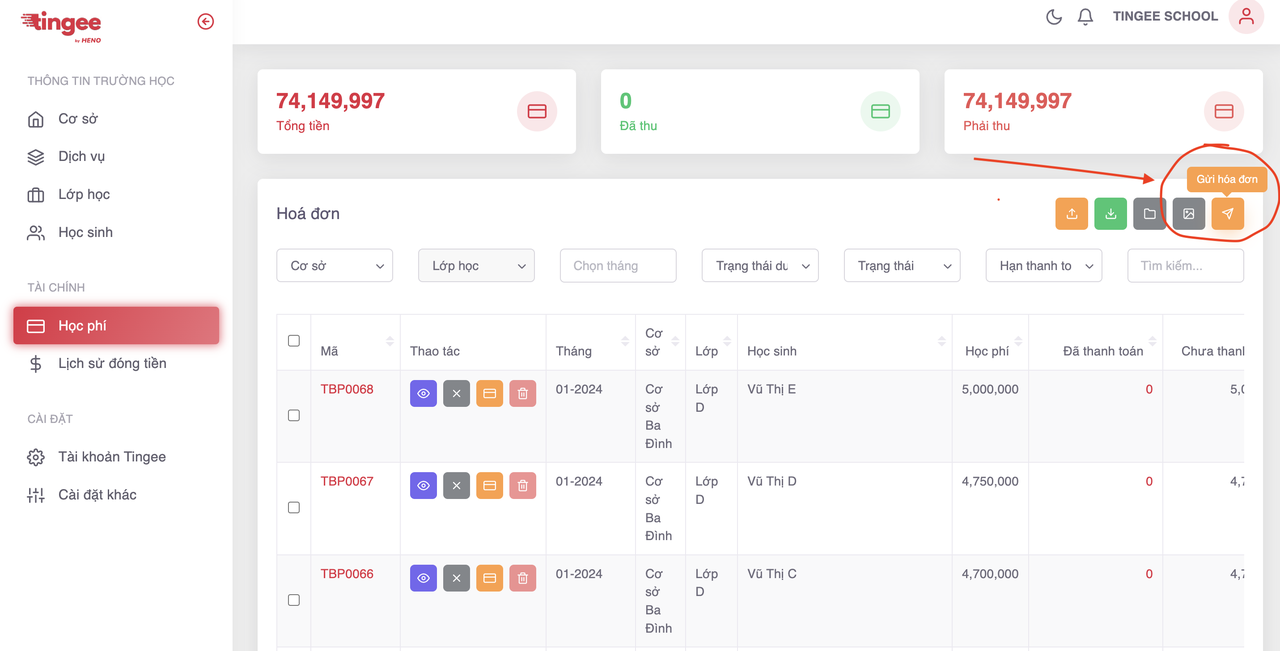Toggle dark mode with moon icon

1053,17
